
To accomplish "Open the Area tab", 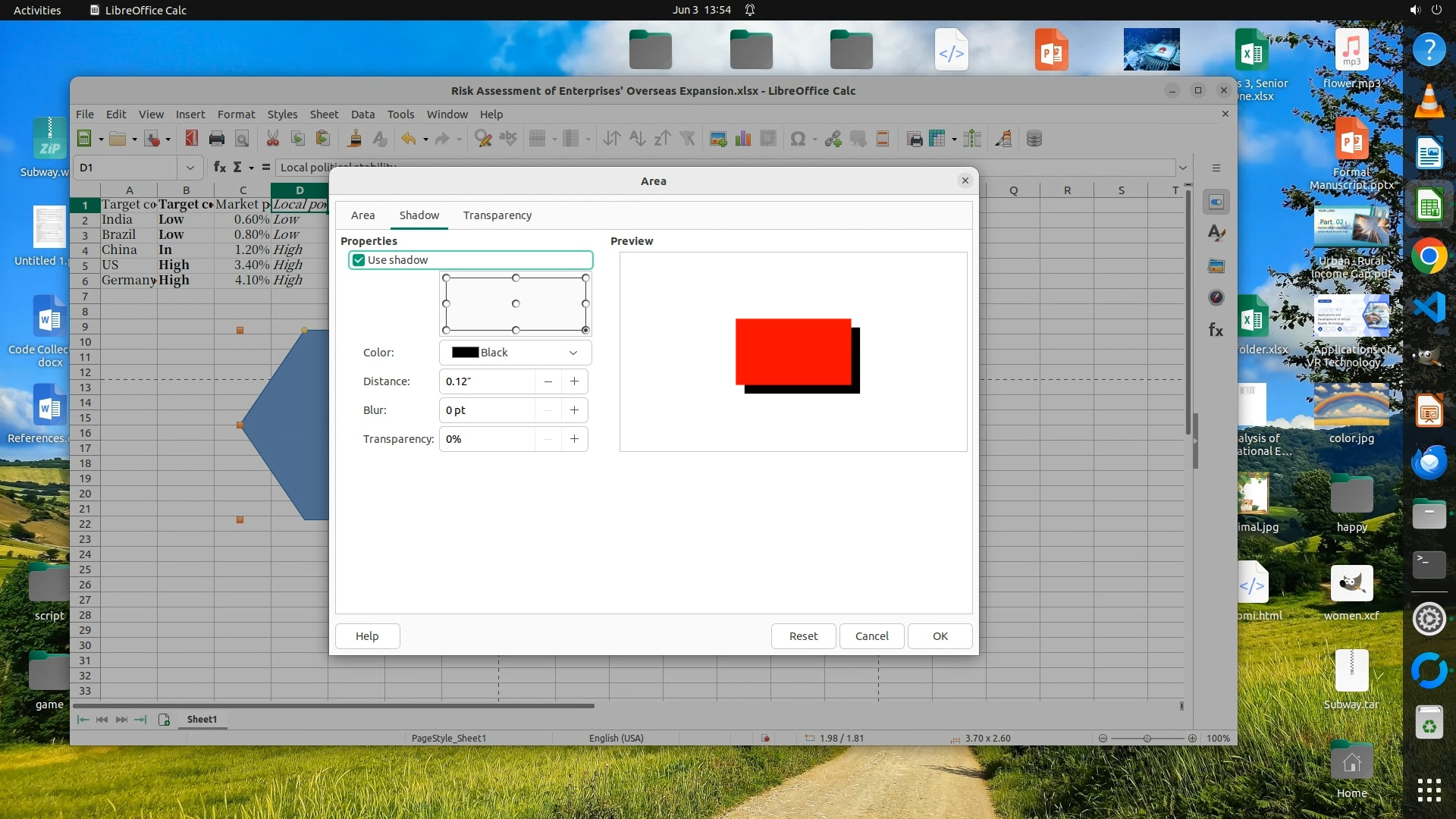I will pyautogui.click(x=362, y=215).
